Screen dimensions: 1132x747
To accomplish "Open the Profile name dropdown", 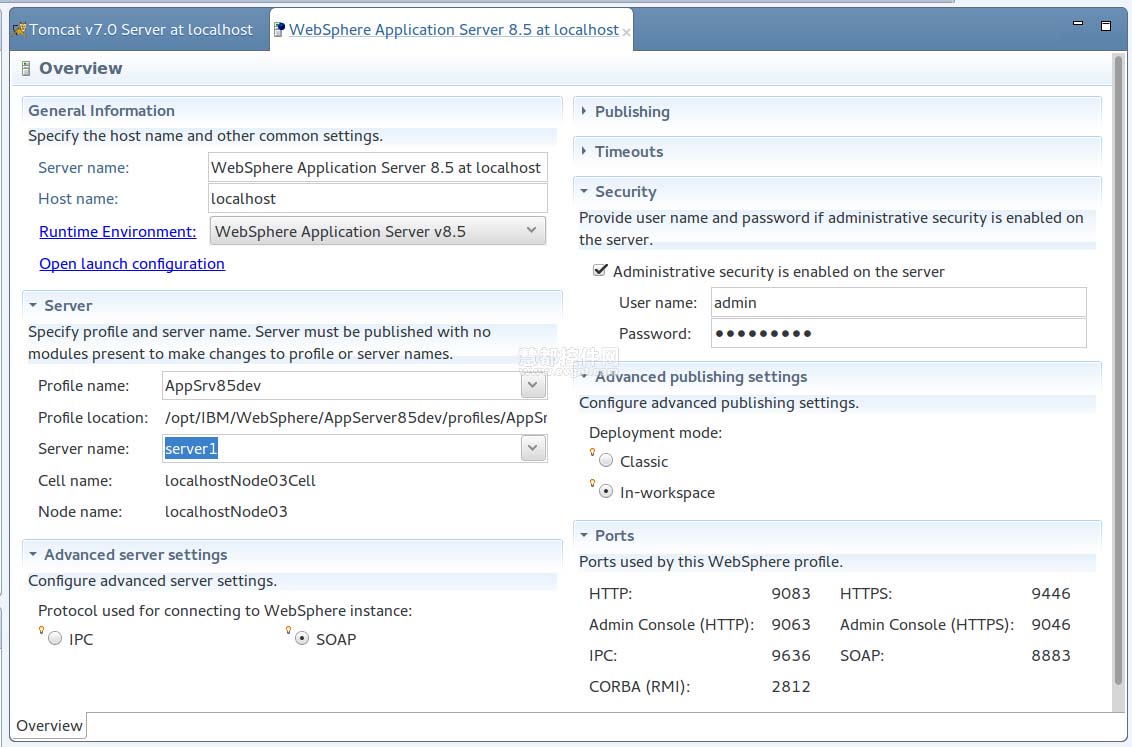I will (x=533, y=385).
